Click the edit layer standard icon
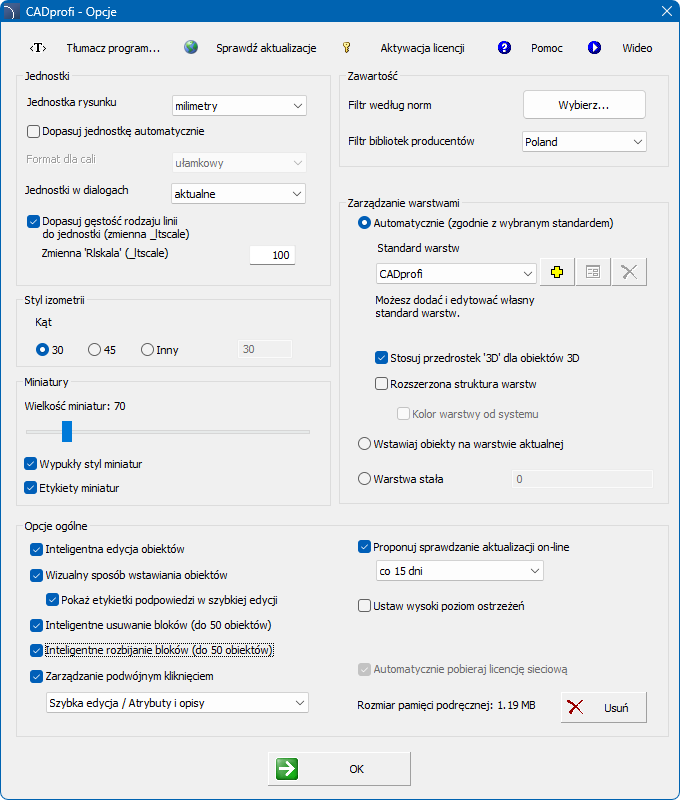Viewport: 680px width, 800px height. [x=593, y=273]
